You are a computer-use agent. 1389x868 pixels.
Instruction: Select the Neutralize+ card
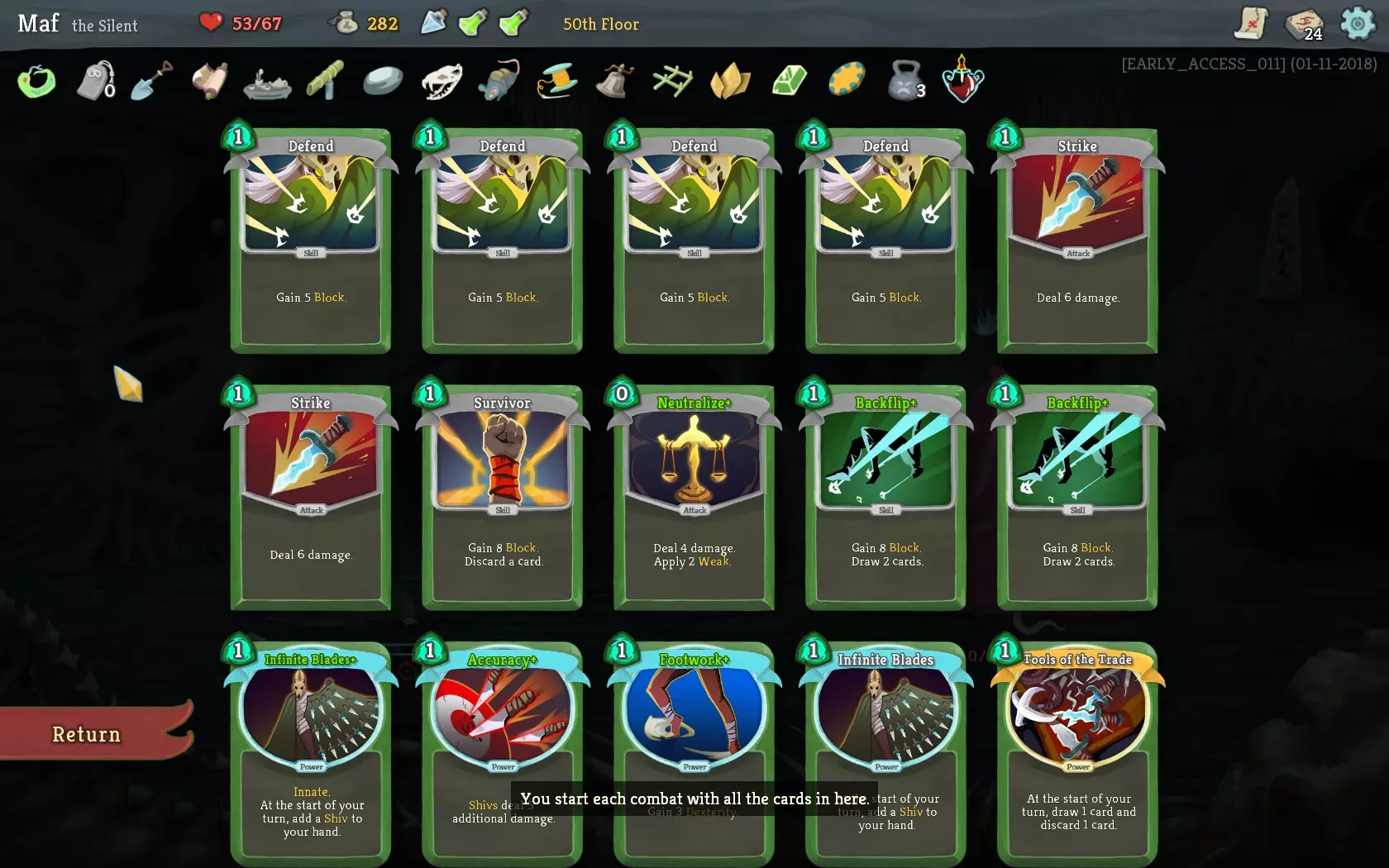[694, 498]
